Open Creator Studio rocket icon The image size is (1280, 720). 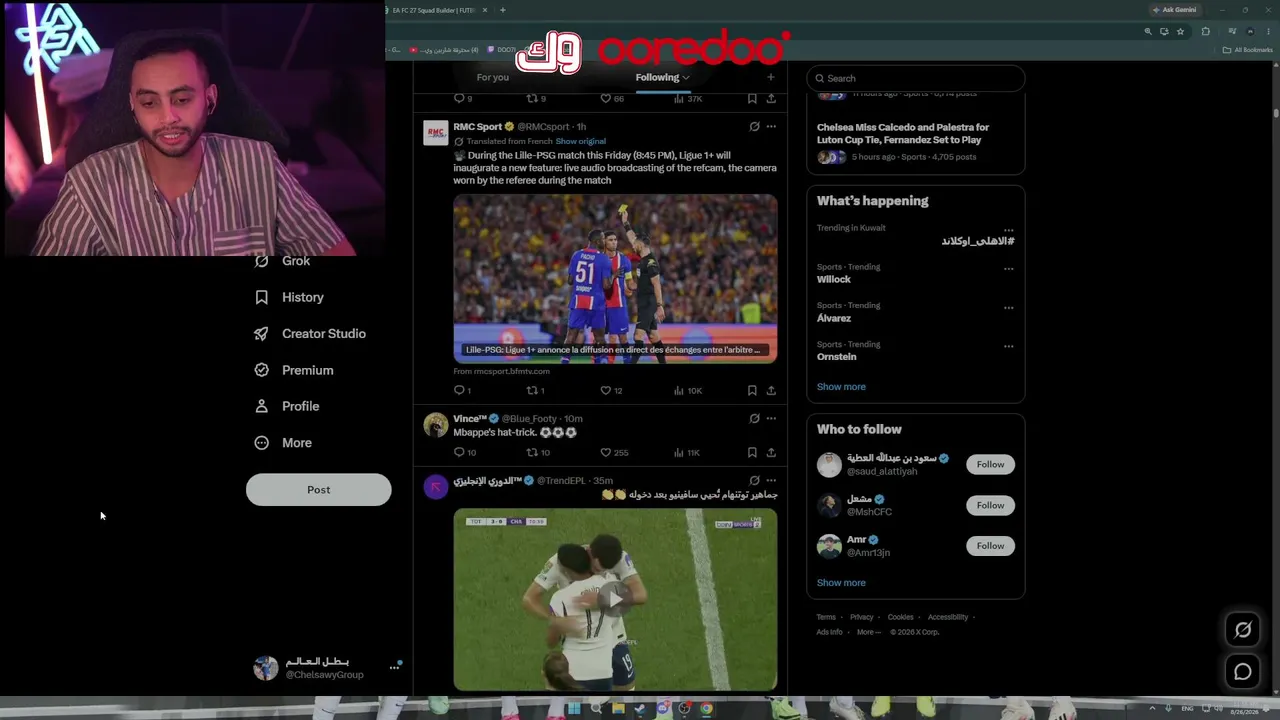click(x=262, y=334)
